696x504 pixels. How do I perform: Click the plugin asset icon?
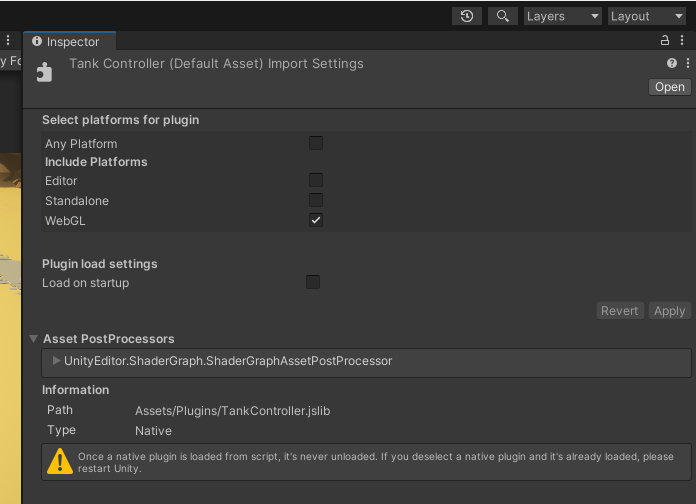tap(44, 72)
